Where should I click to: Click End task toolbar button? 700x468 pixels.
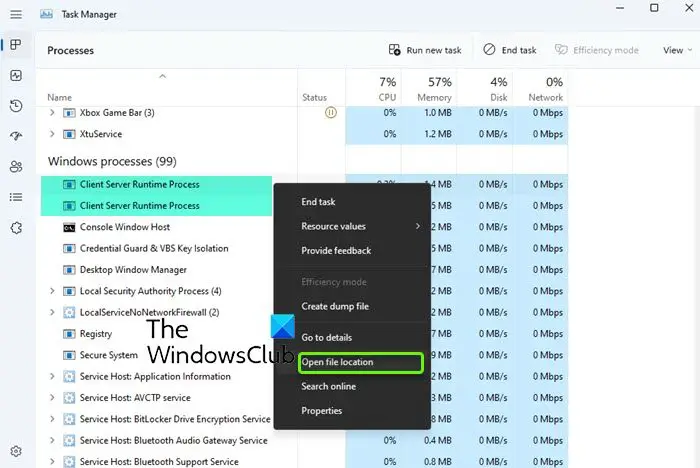(x=510, y=50)
